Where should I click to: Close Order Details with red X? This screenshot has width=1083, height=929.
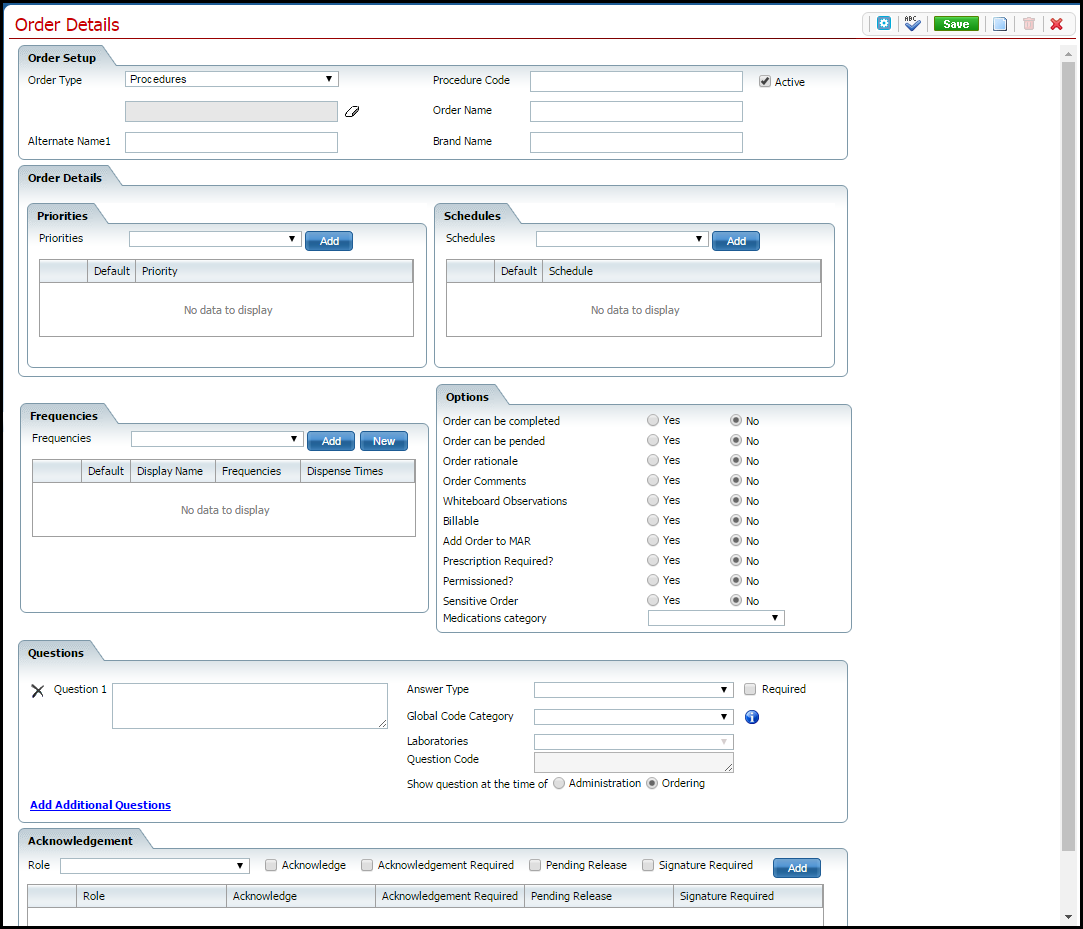(x=1056, y=24)
